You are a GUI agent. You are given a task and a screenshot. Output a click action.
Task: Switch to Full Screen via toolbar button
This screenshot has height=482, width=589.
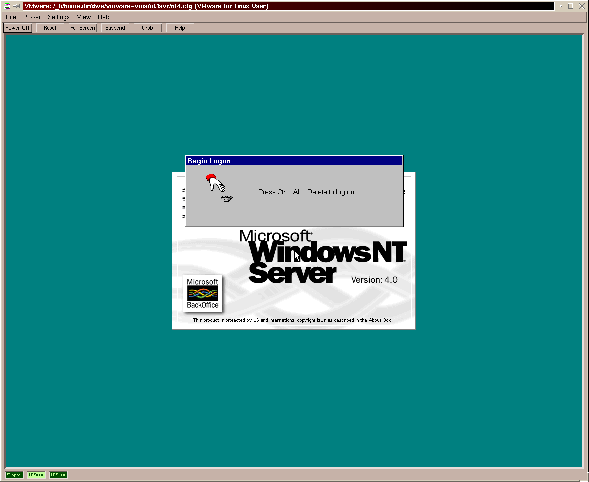point(83,28)
